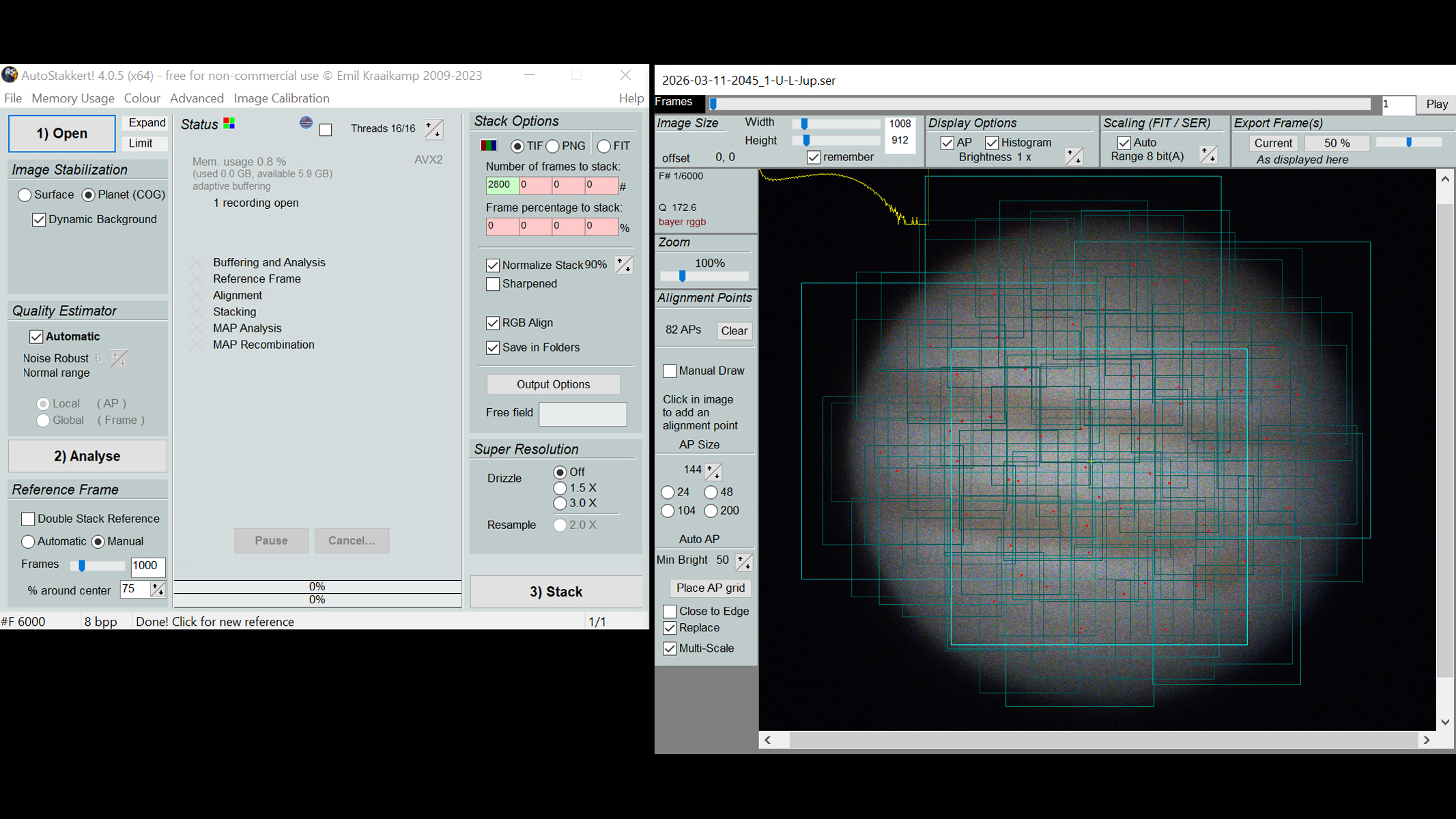Click the RGB status color icon
This screenshot has width=1456, height=819.
(x=229, y=124)
